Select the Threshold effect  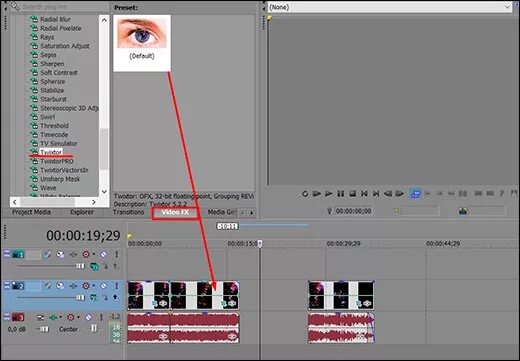point(54,126)
